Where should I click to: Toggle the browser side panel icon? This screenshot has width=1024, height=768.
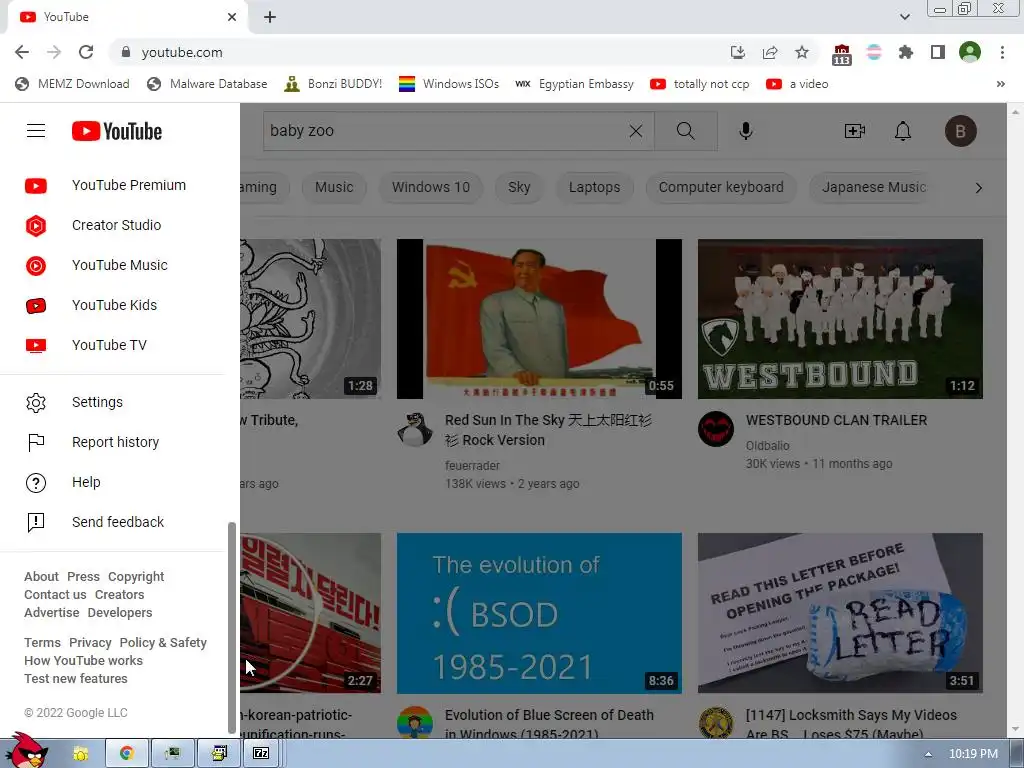(938, 52)
